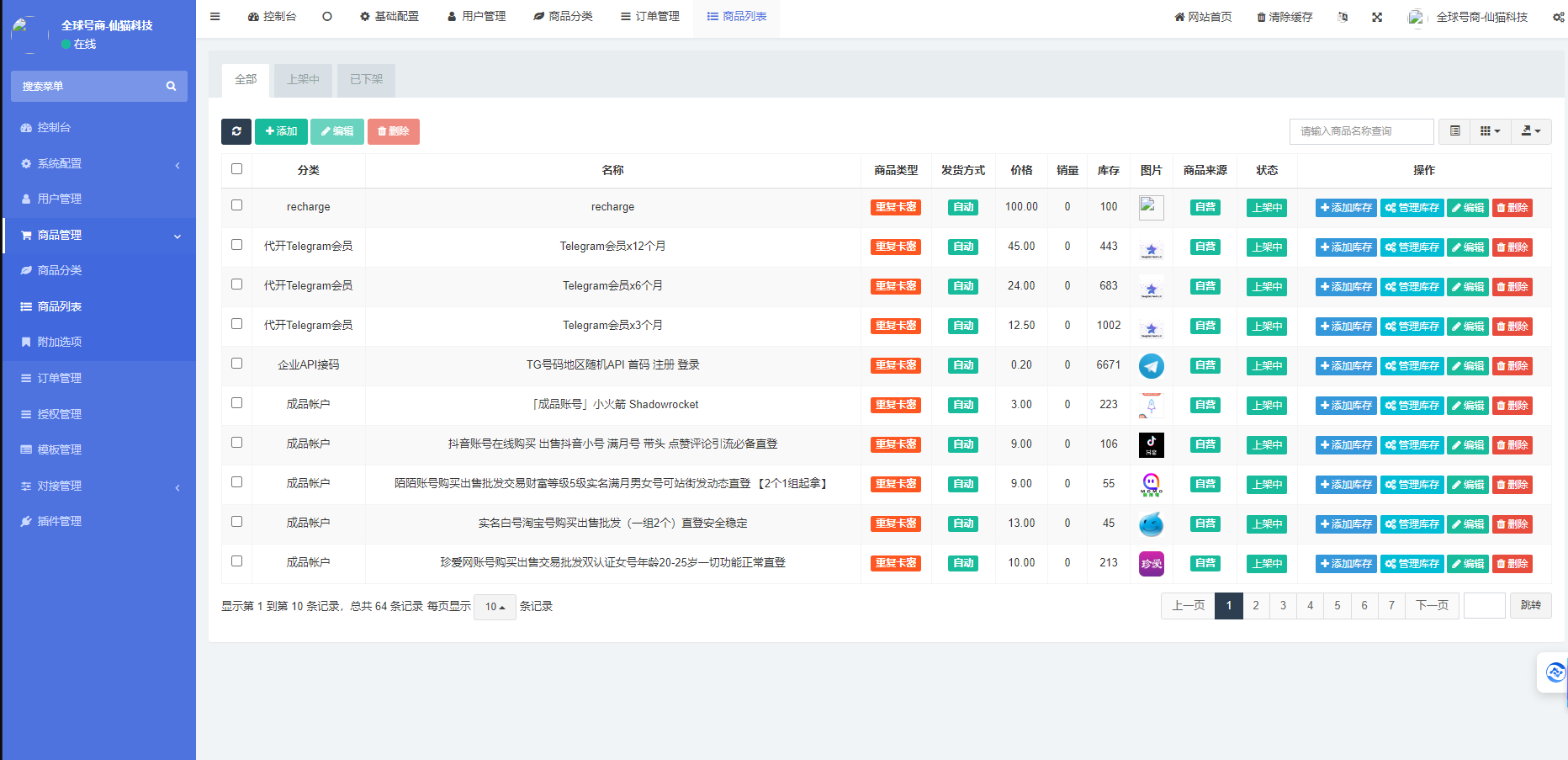The width and height of the screenshot is (1568, 760).
Task: Select the 已下架 filter tab
Action: (x=366, y=80)
